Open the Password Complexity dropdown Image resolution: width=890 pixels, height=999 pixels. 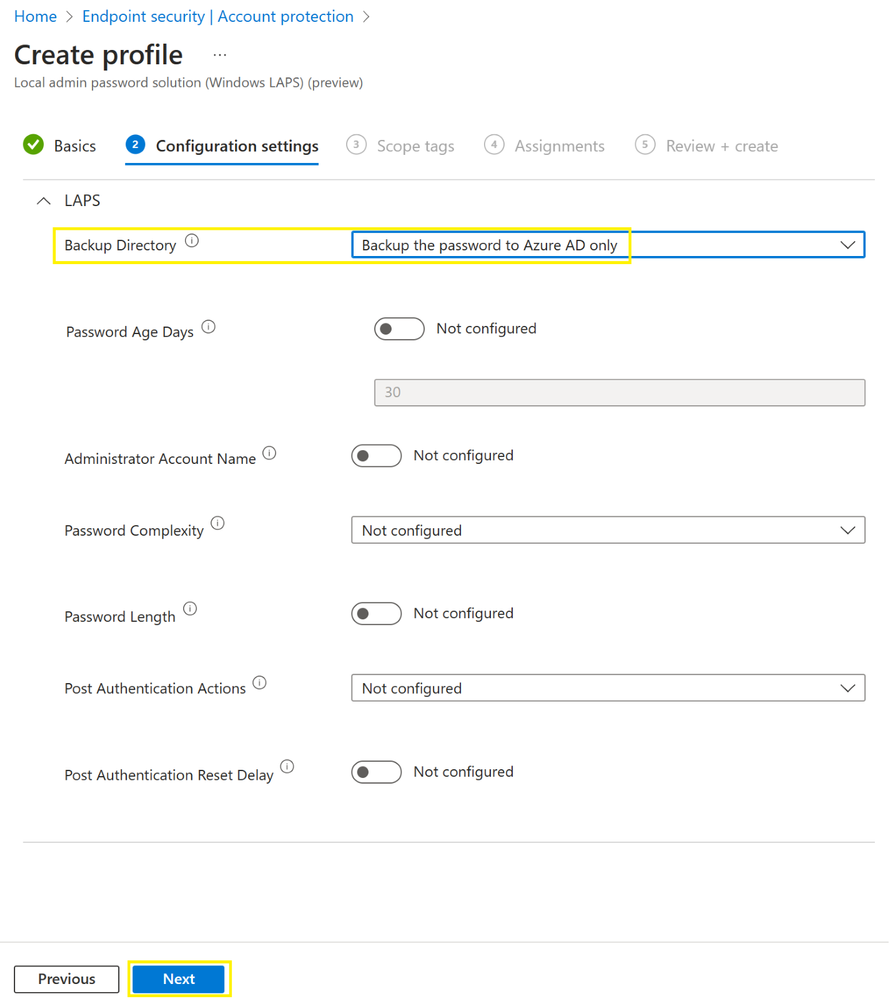tap(607, 530)
